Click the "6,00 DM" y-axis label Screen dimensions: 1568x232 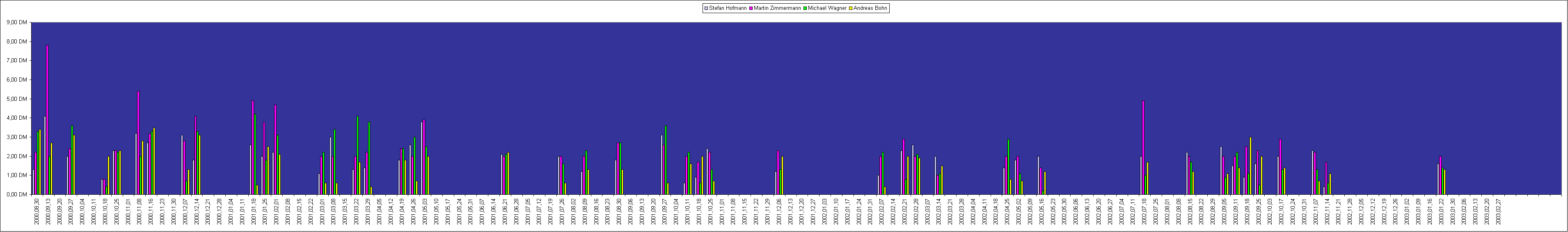coord(16,80)
